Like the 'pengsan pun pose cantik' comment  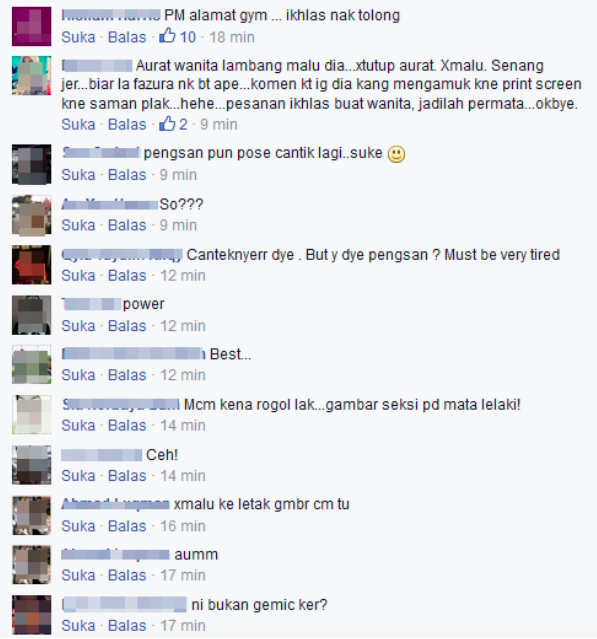point(78,175)
